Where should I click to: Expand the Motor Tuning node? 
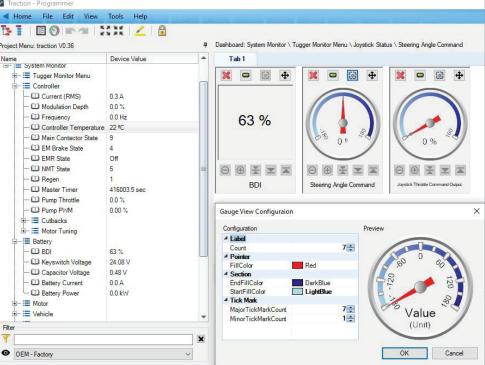[x=23, y=231]
